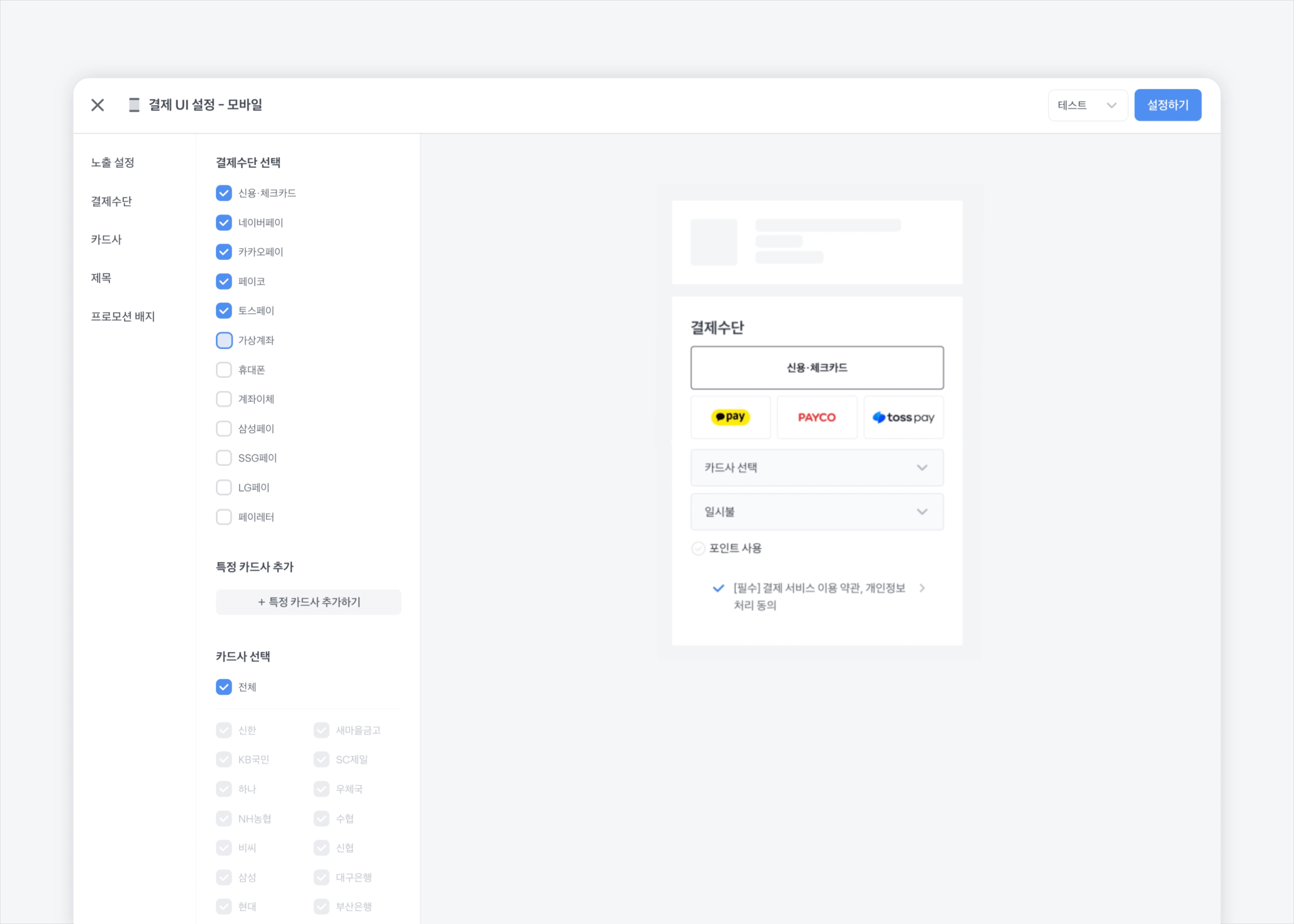
Task: Select the PAYCO logo button in the preview
Action: [816, 417]
